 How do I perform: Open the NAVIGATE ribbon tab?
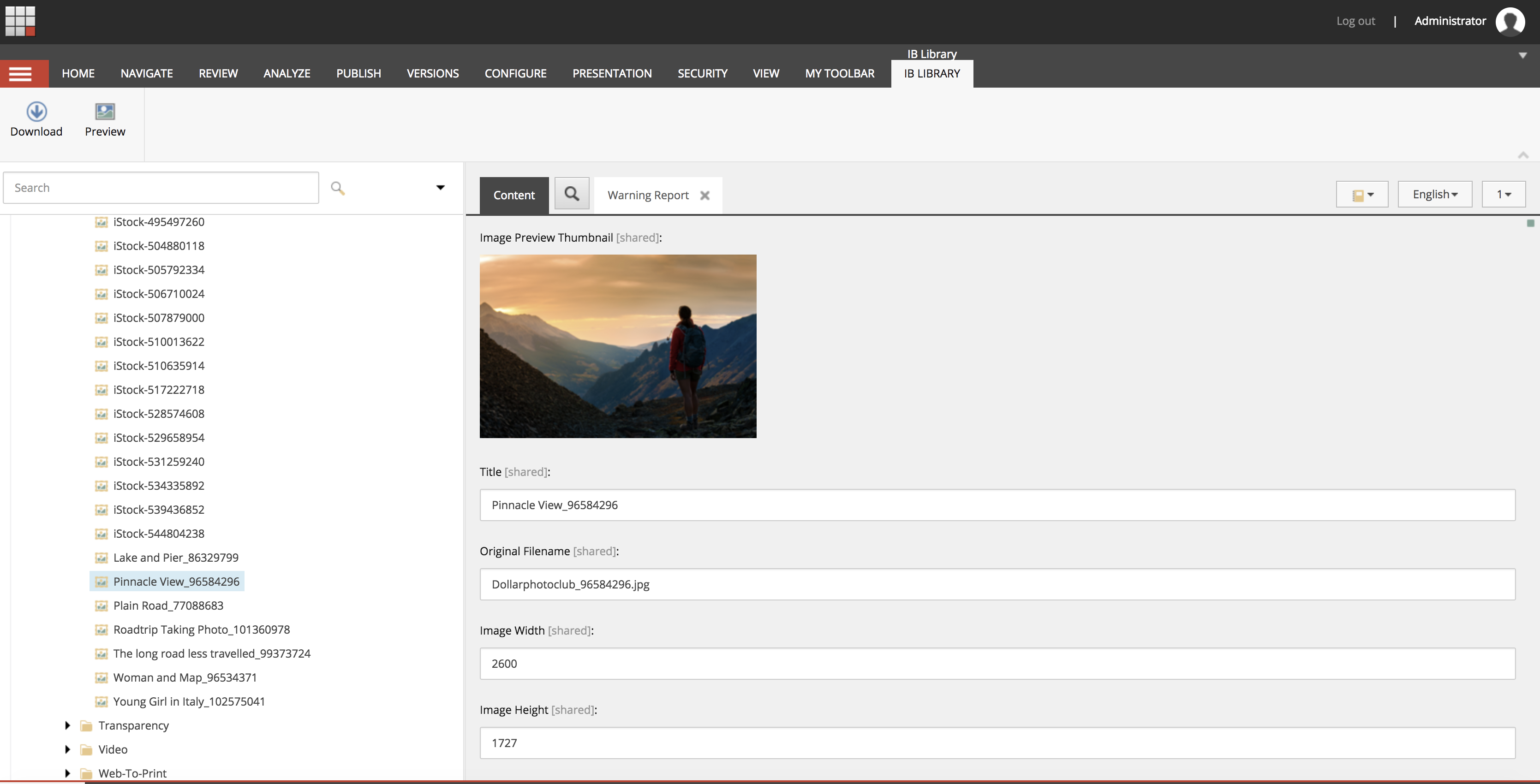[146, 73]
